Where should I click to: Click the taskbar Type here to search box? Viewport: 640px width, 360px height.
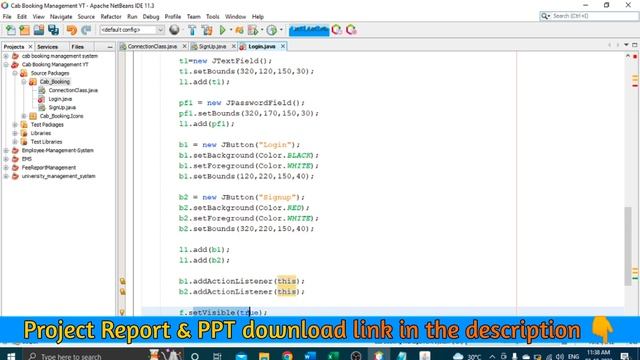click(x=84, y=356)
